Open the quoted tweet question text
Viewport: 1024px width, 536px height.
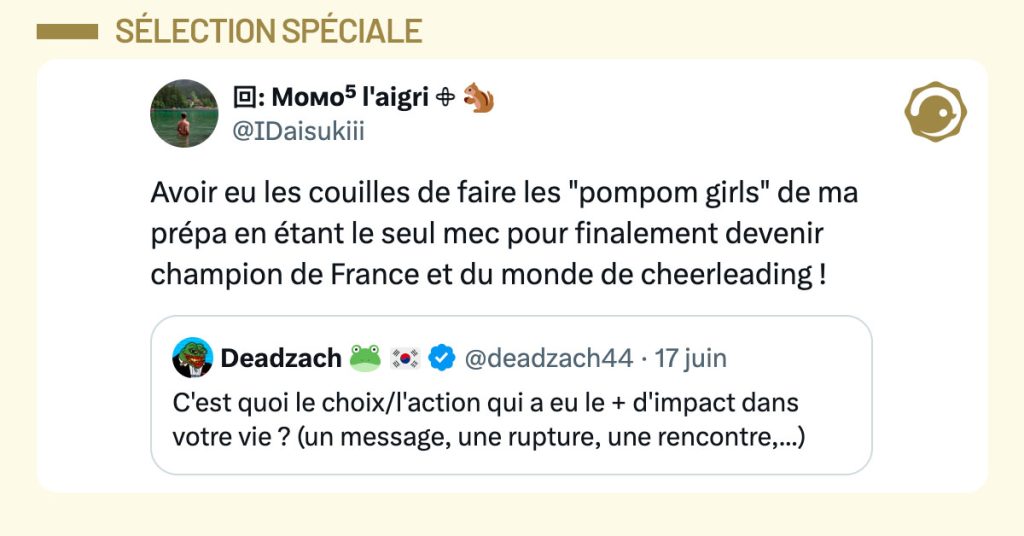pos(489,419)
